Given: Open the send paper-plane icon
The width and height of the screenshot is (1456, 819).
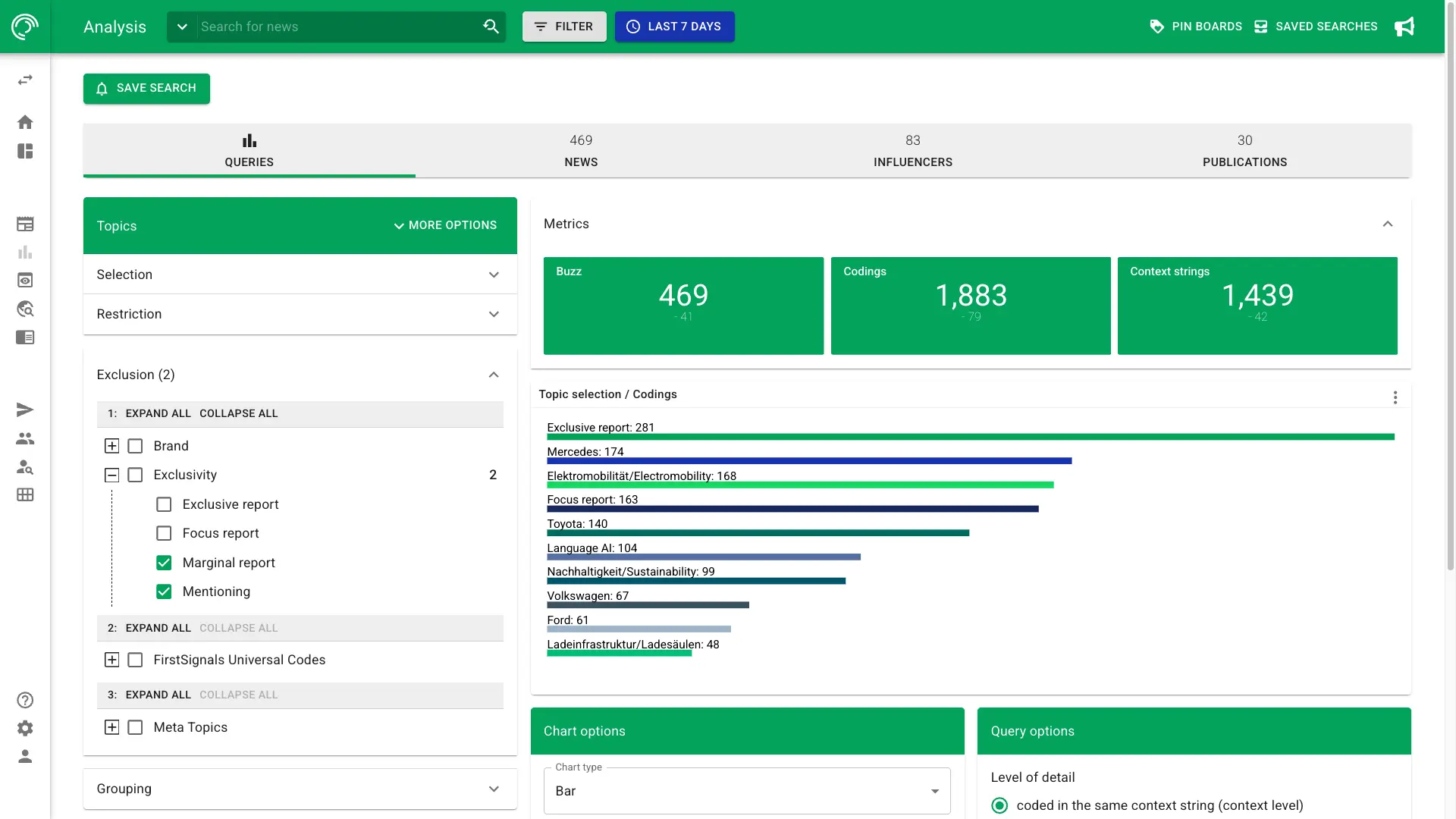Looking at the screenshot, I should [x=25, y=410].
